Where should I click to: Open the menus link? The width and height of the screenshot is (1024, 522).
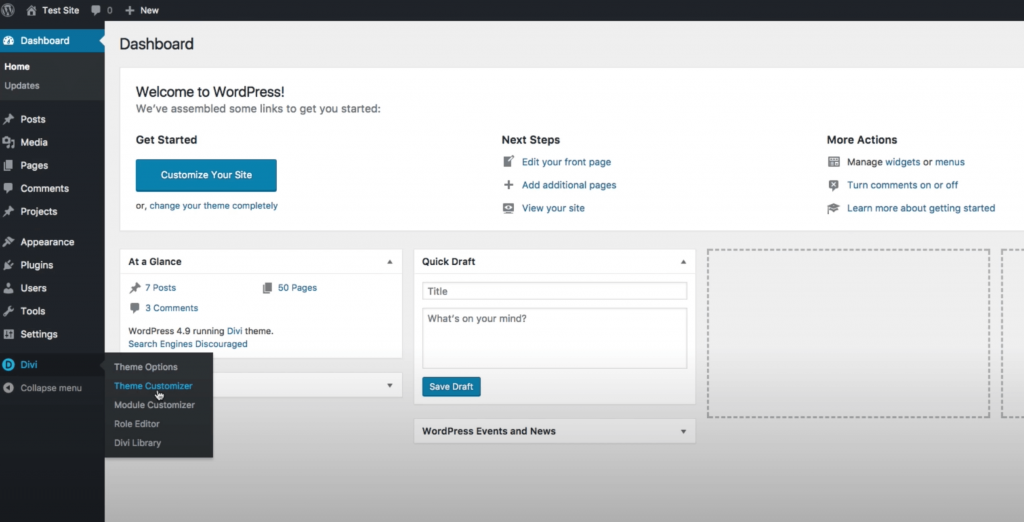coord(950,162)
